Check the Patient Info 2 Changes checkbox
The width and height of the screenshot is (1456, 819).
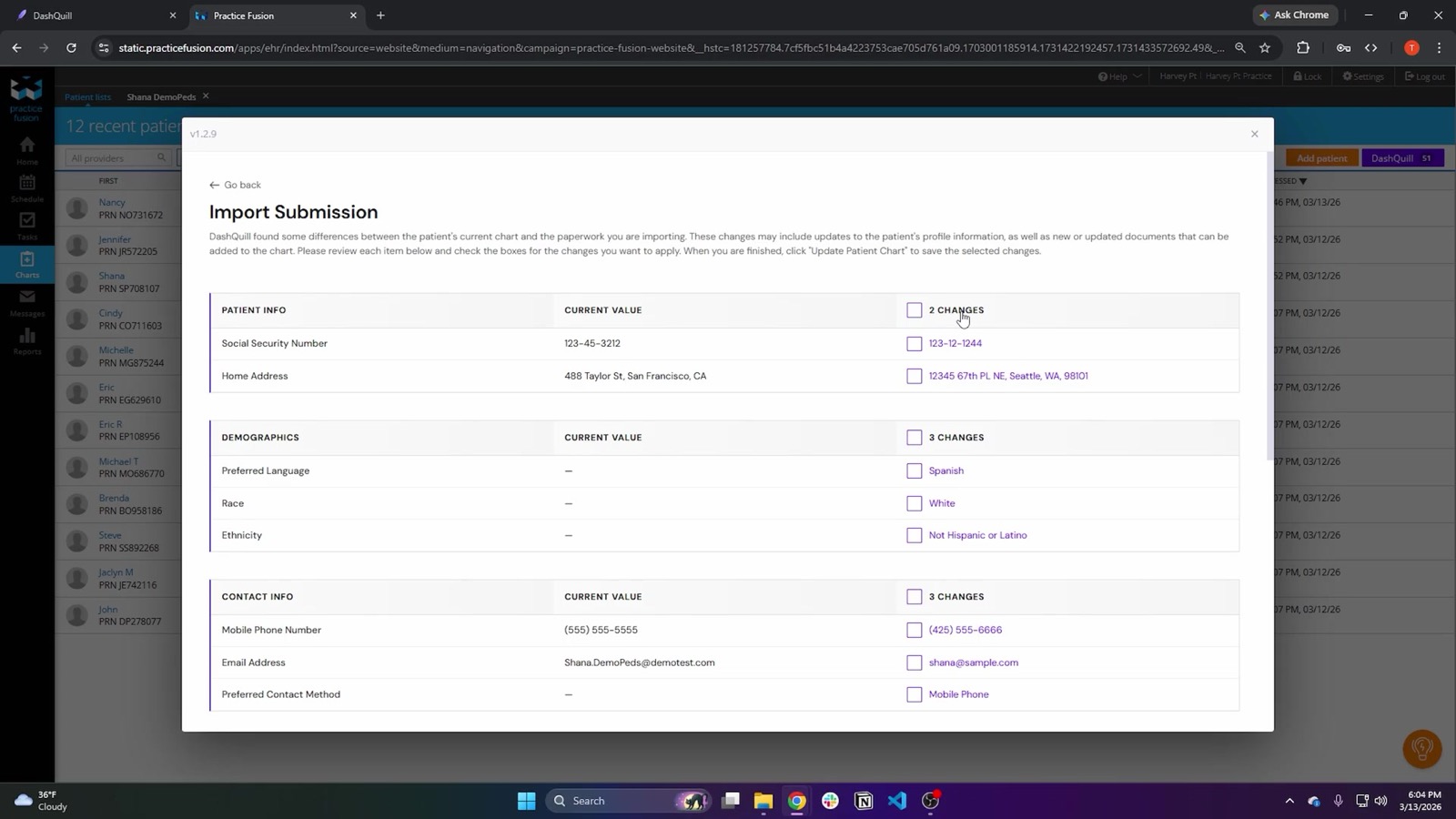[x=915, y=310]
